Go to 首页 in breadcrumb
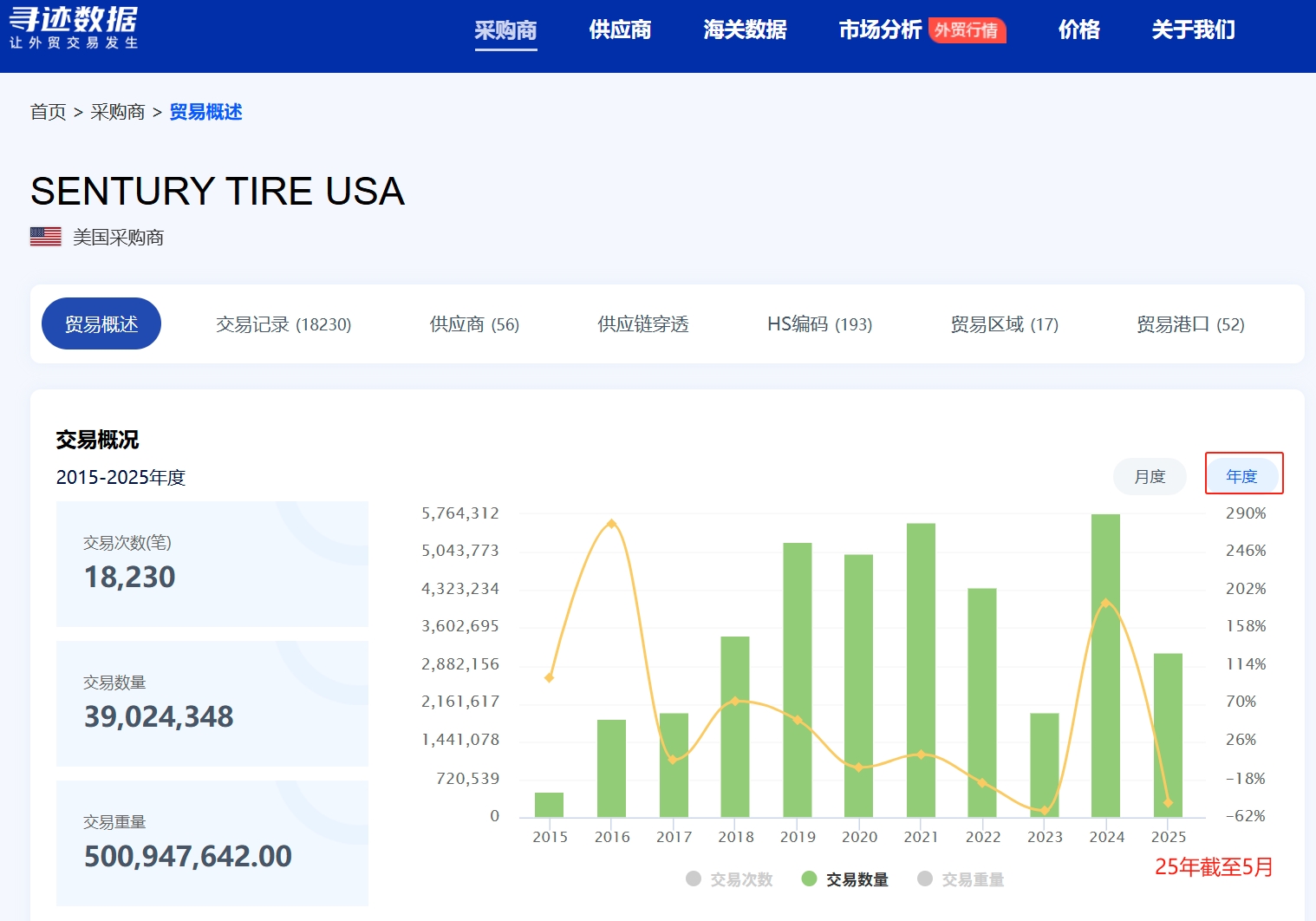 click(48, 112)
